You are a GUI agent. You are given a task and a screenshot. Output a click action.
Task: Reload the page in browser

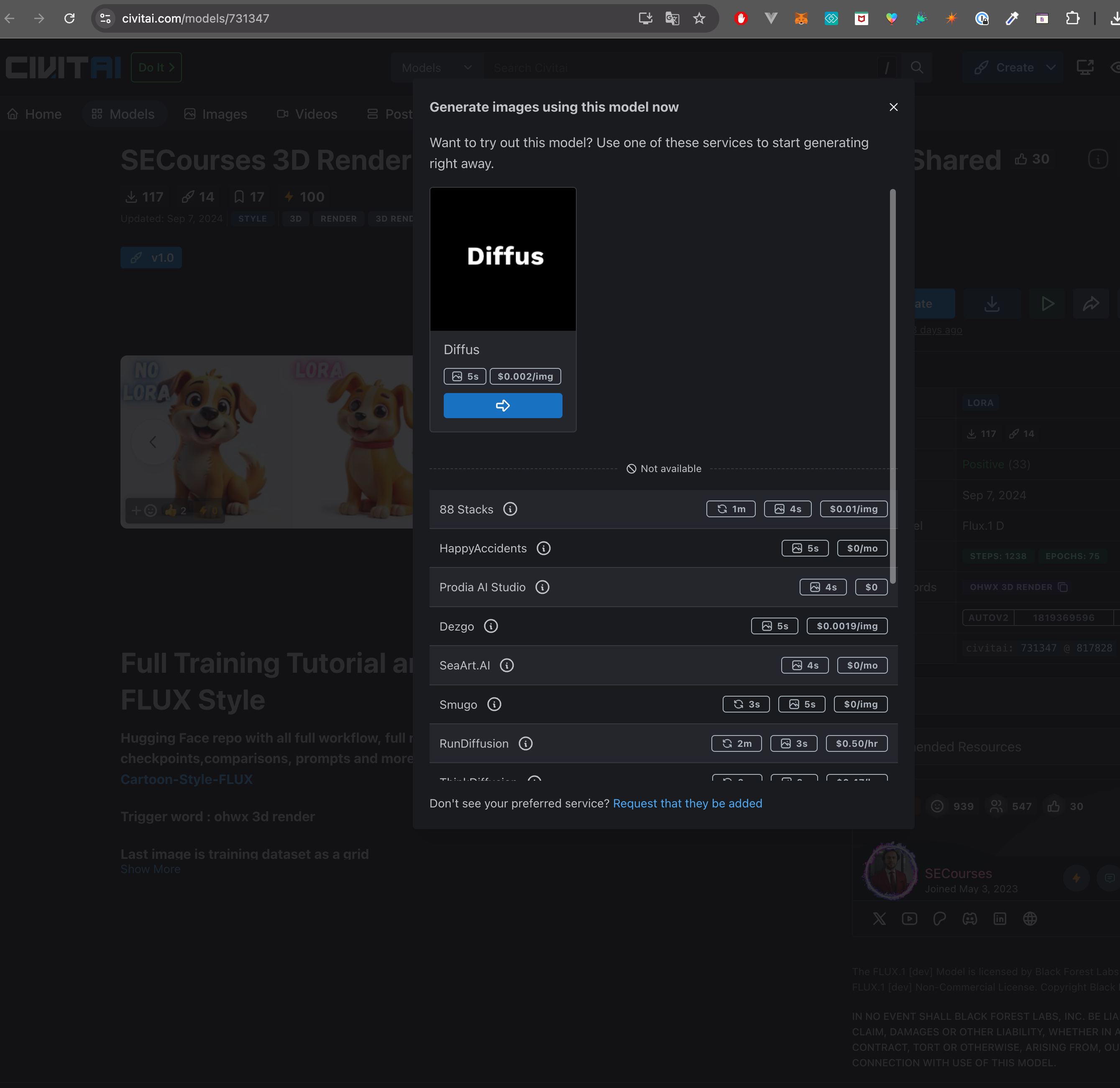click(69, 18)
